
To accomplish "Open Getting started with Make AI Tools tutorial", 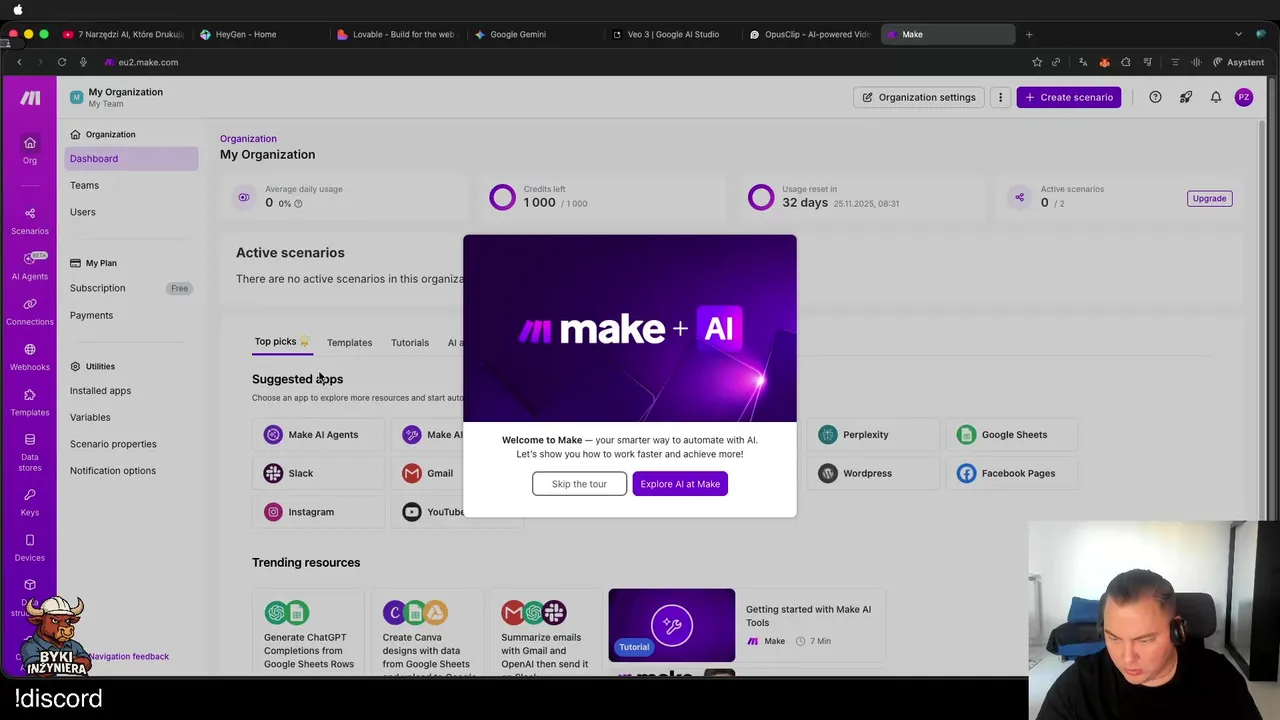I will (x=747, y=626).
